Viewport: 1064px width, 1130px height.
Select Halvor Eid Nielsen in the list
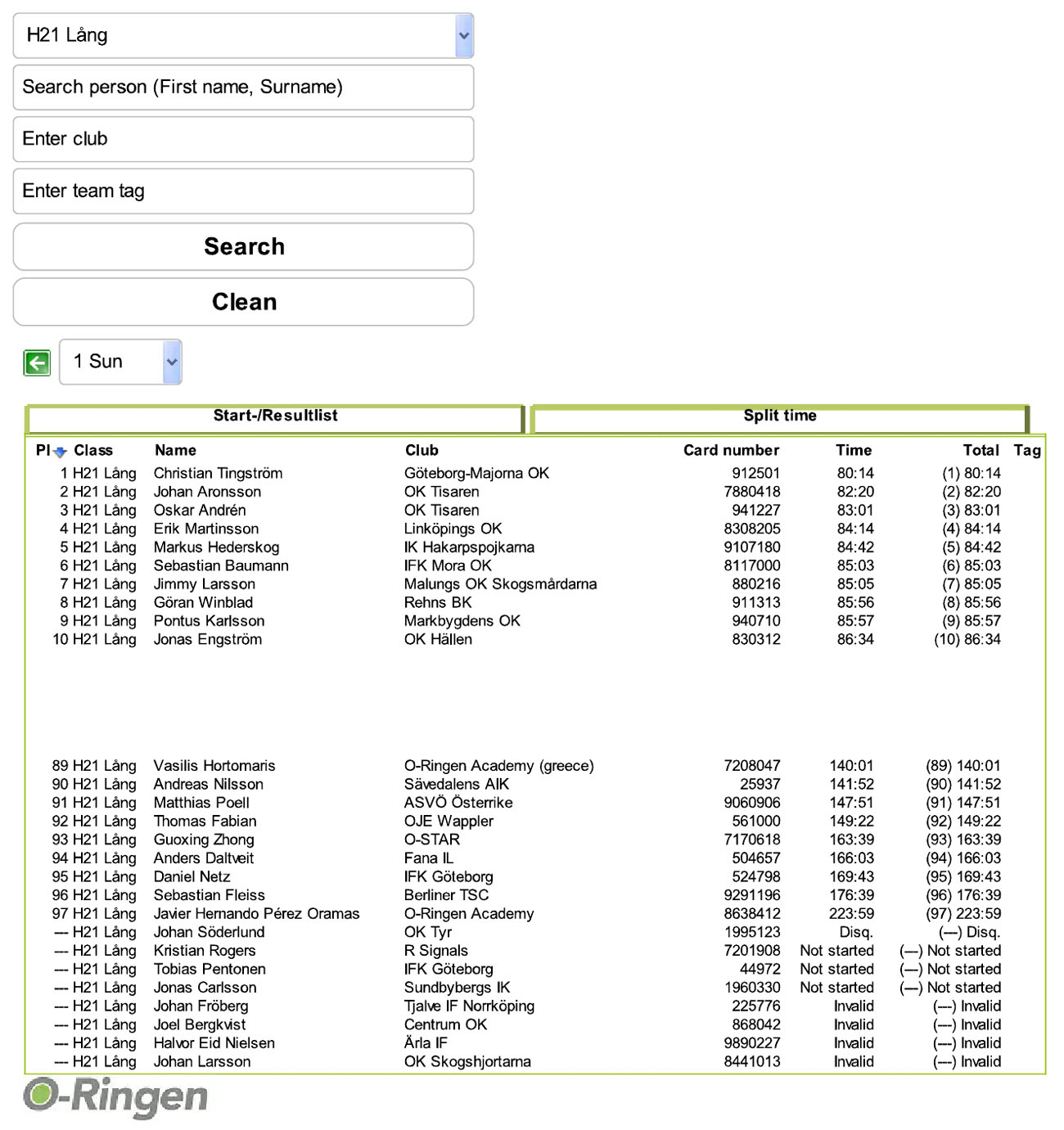coord(214,1043)
